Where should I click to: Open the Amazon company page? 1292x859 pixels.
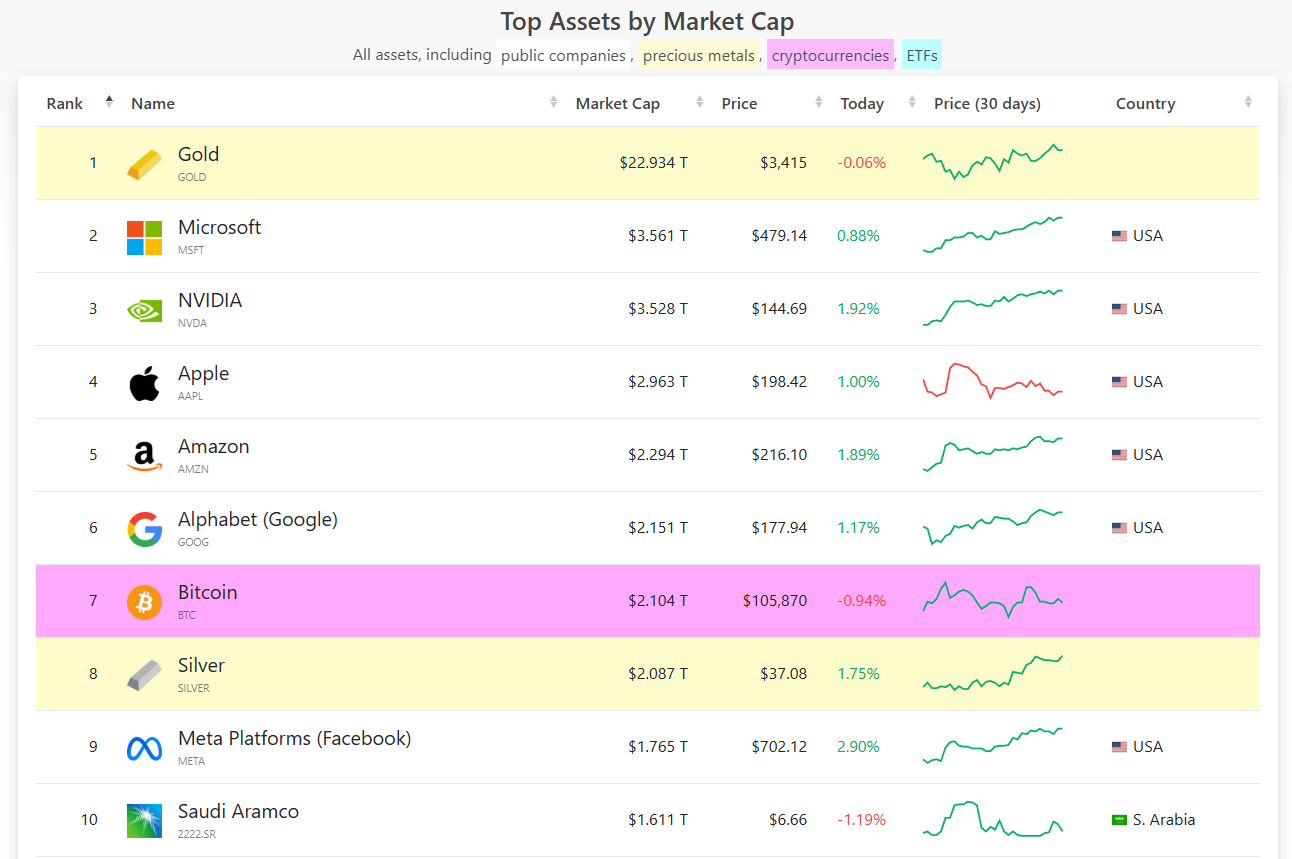coord(214,447)
